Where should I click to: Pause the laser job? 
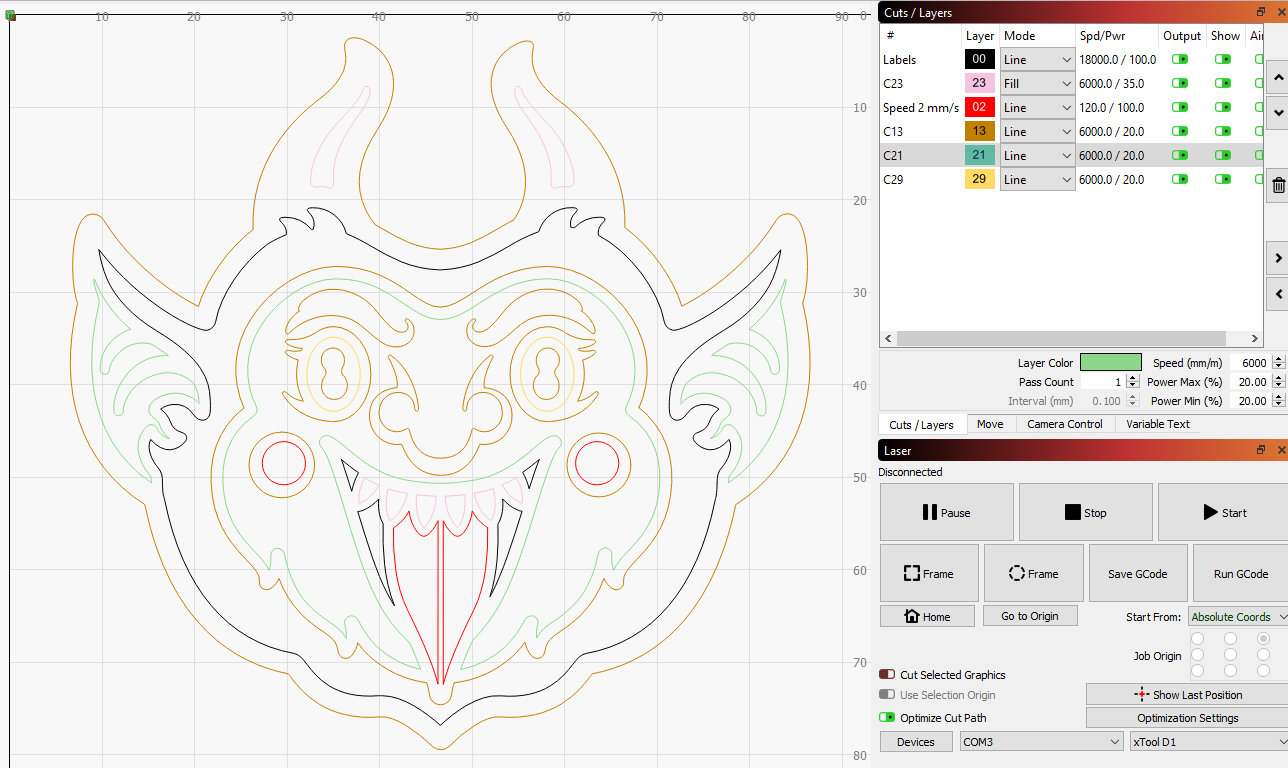(x=946, y=512)
